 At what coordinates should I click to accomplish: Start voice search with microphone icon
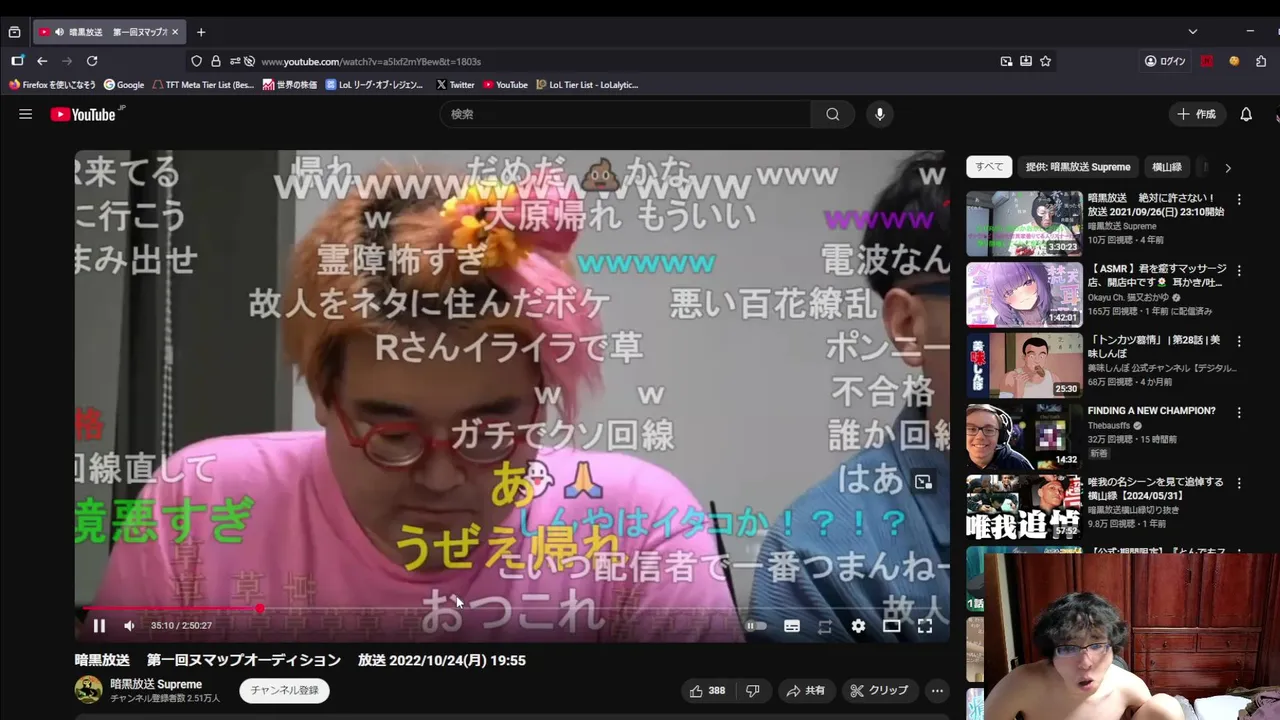pyautogui.click(x=880, y=114)
